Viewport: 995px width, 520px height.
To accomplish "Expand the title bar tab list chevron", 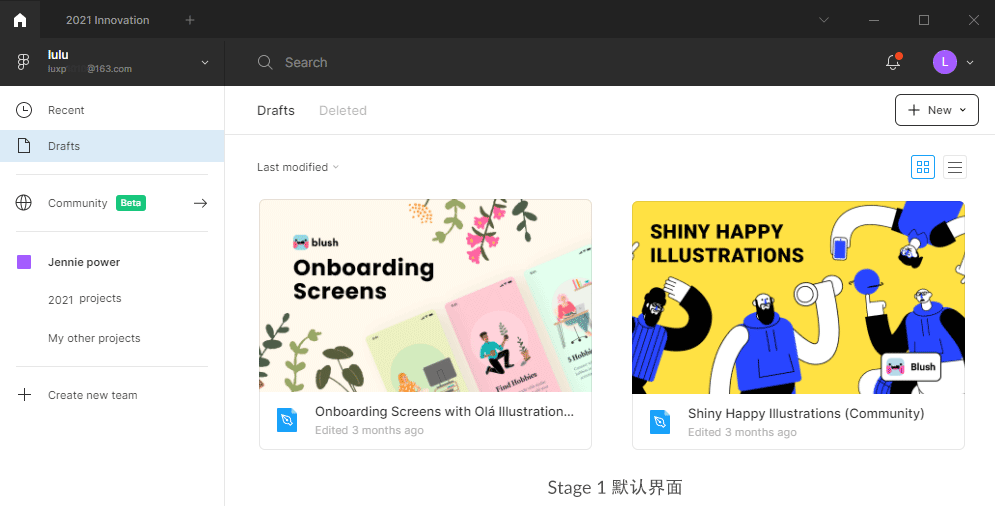I will coord(824,20).
